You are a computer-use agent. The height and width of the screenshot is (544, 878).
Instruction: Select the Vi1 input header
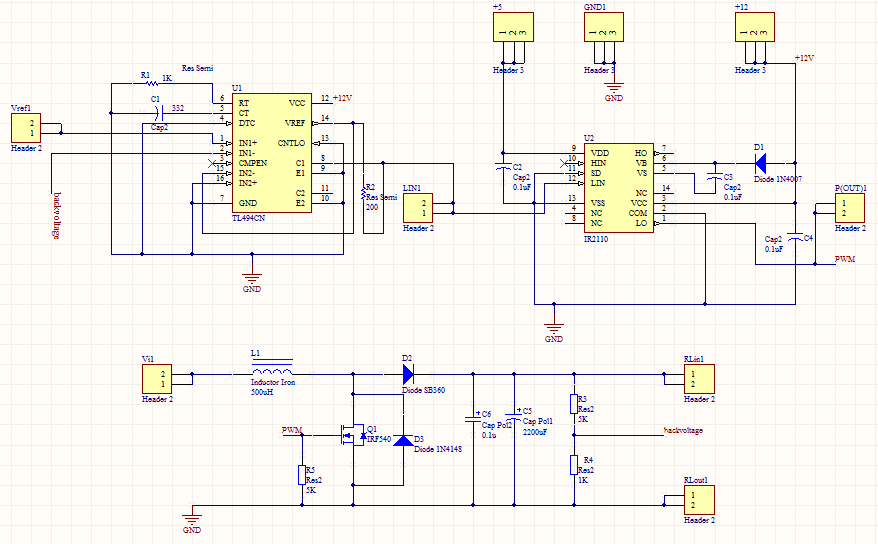[x=158, y=379]
